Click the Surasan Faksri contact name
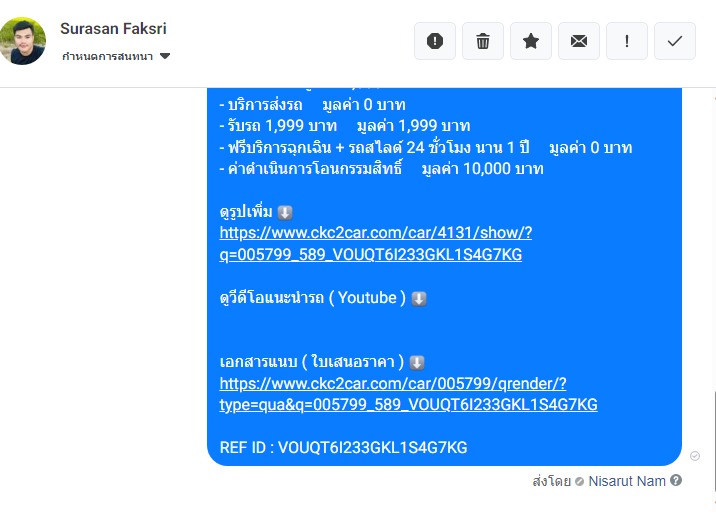 113,29
